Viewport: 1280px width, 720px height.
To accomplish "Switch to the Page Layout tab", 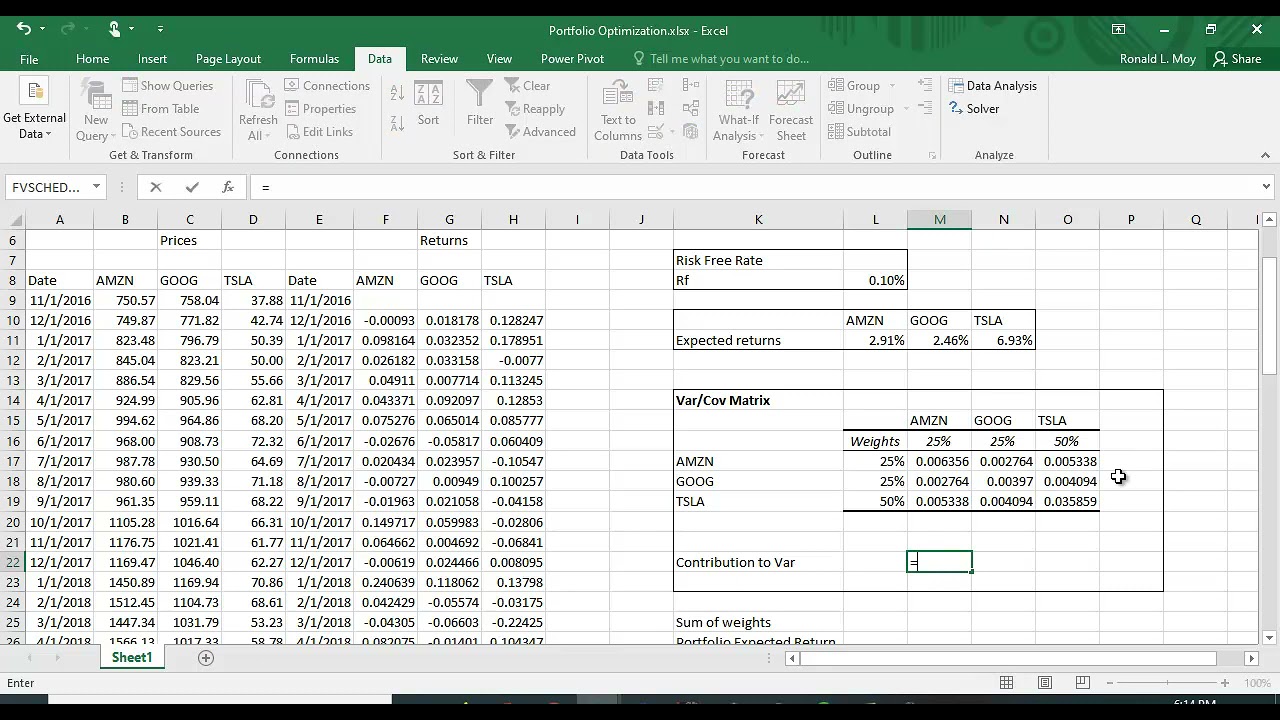I will (x=228, y=59).
